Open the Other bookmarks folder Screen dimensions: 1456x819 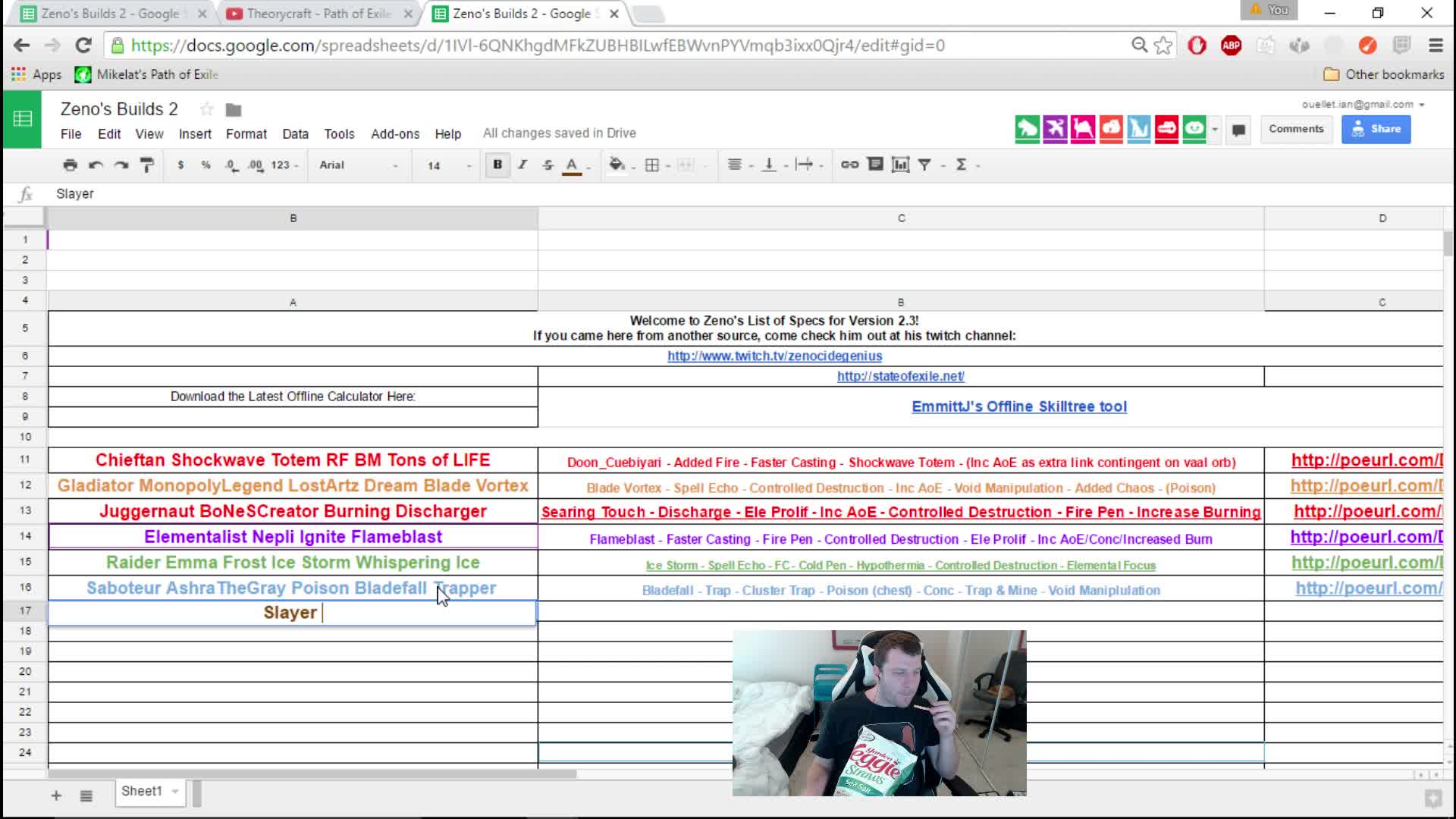click(1384, 74)
